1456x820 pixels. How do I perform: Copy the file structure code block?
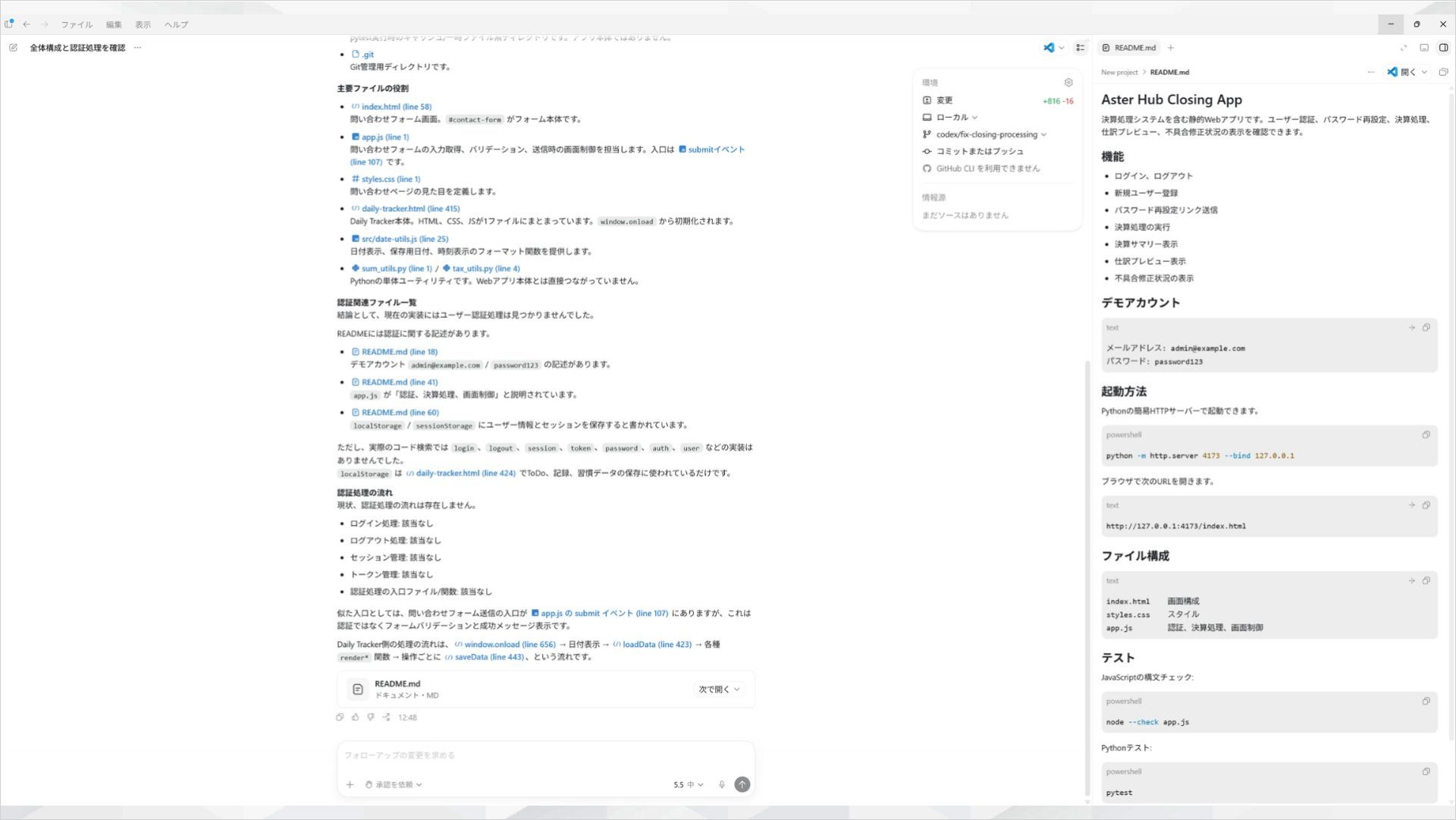tap(1426, 581)
